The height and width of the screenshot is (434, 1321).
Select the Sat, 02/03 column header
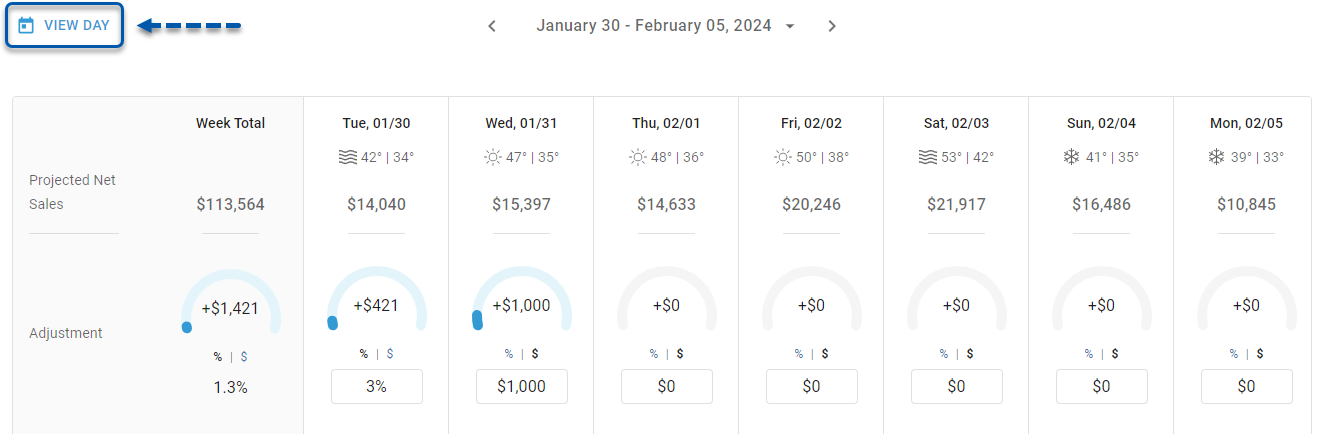[x=956, y=123]
